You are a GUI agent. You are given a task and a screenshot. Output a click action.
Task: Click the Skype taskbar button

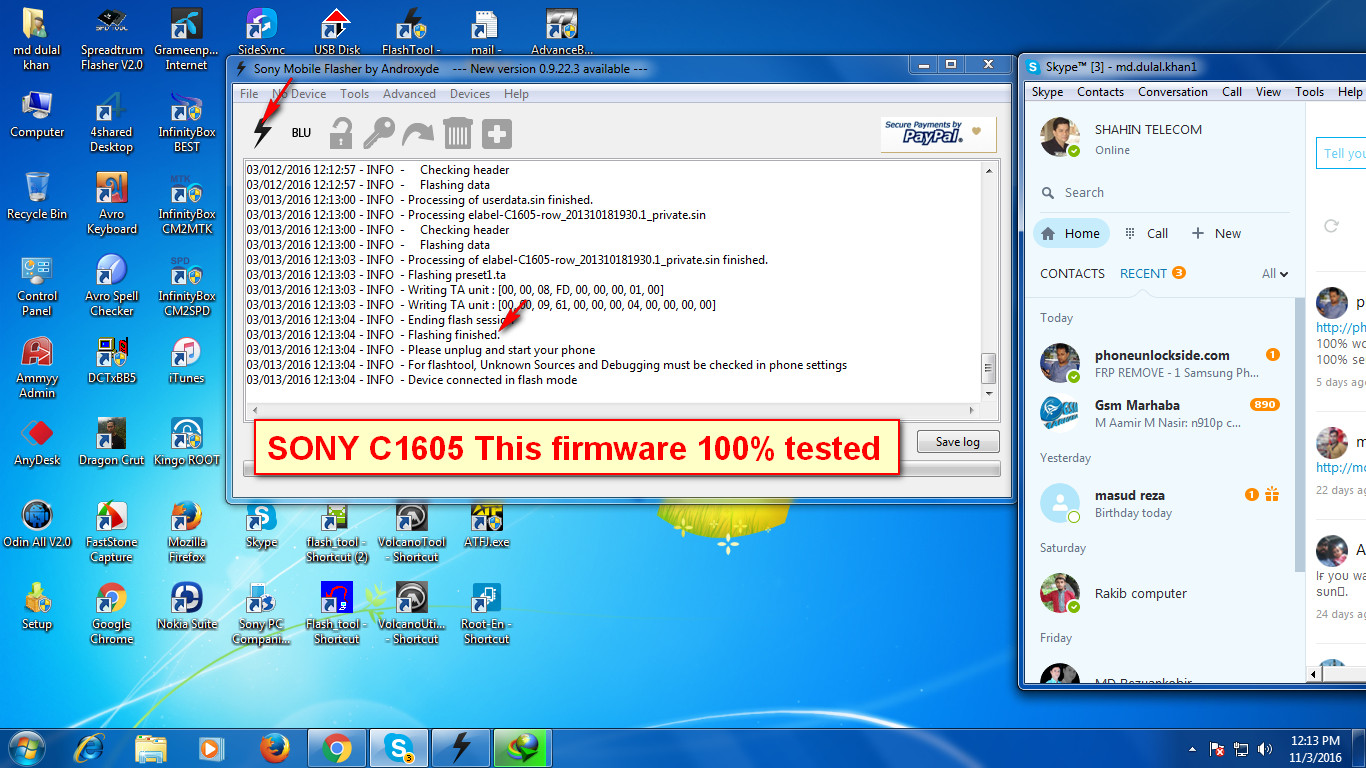[x=399, y=748]
